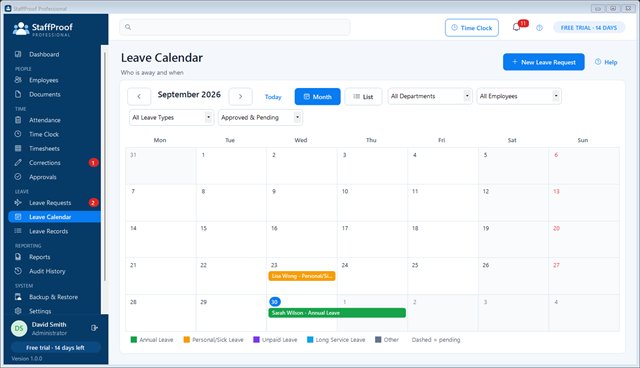
Task: Open the All Departments dropdown
Action: pyautogui.click(x=430, y=96)
